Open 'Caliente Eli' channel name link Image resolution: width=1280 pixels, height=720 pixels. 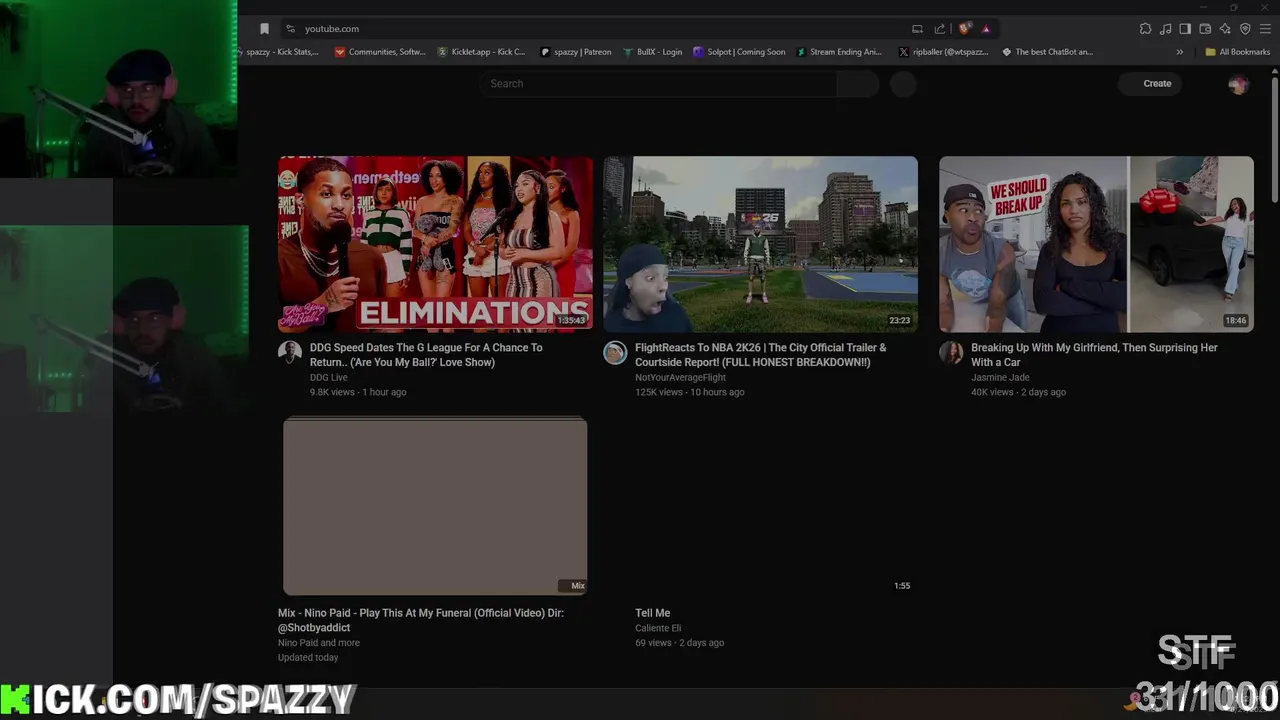[x=658, y=628]
